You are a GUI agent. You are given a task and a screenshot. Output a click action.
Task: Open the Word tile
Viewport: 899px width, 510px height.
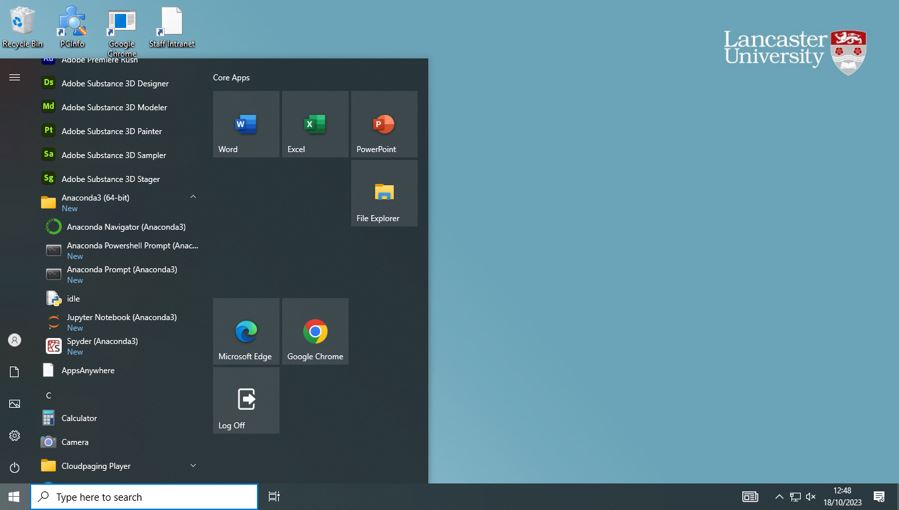coord(246,125)
